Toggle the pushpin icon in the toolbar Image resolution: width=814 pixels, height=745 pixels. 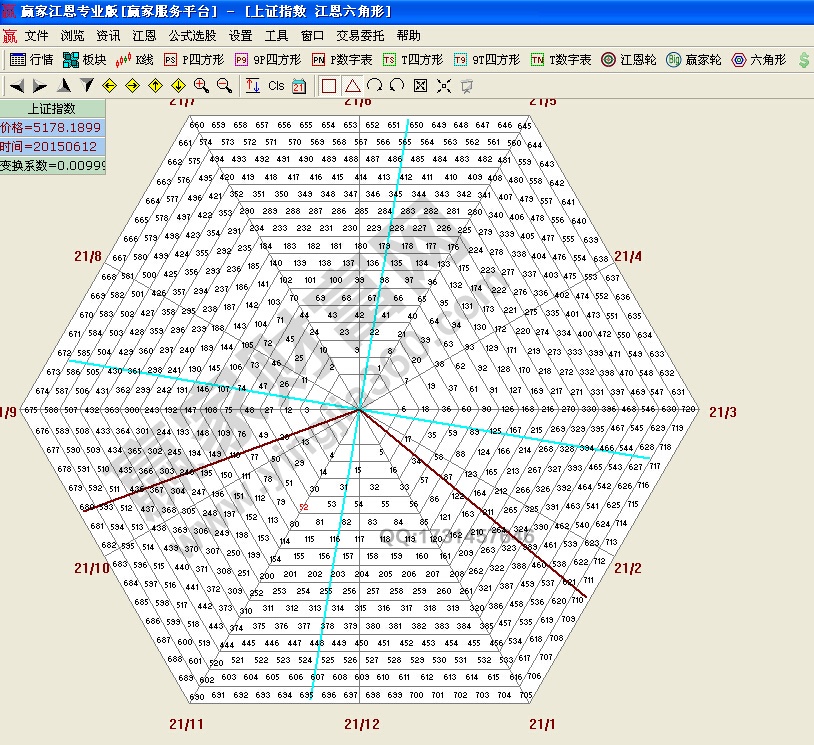[x=466, y=86]
